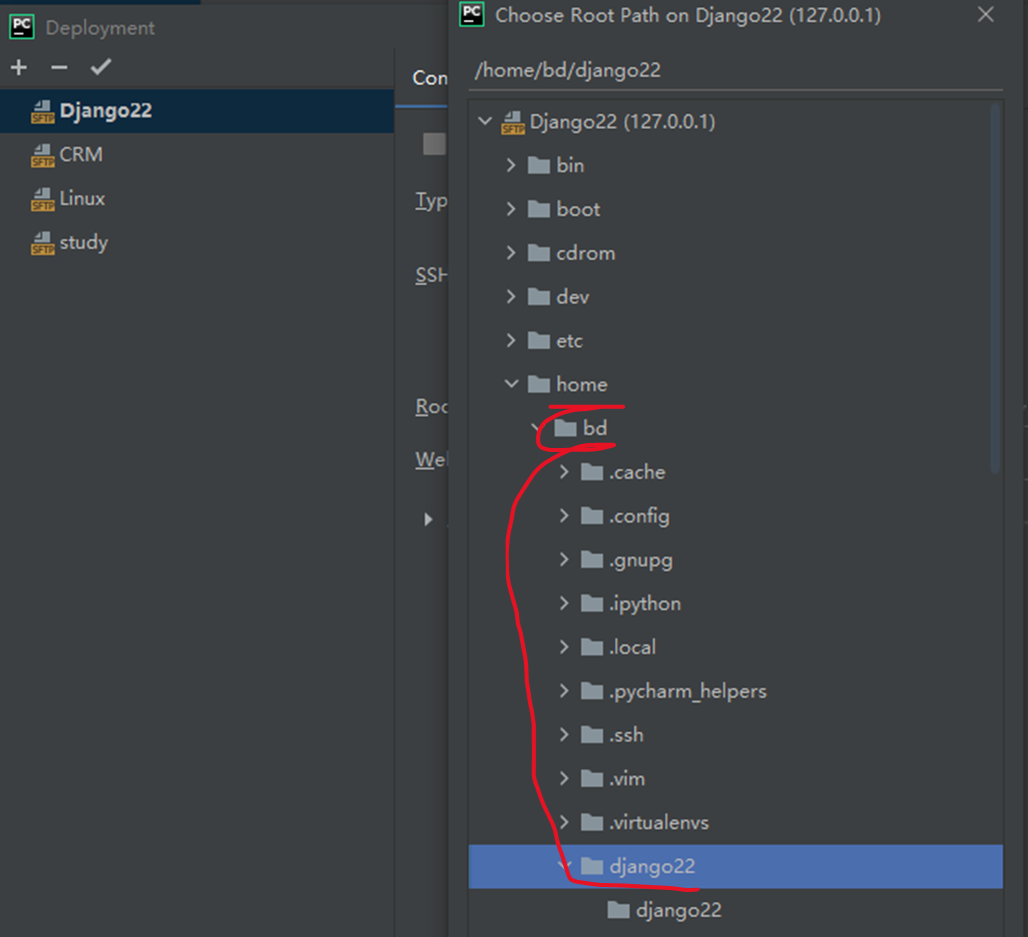Toggle the checkbox in the Connection panel
1028x937 pixels.
pos(433,144)
